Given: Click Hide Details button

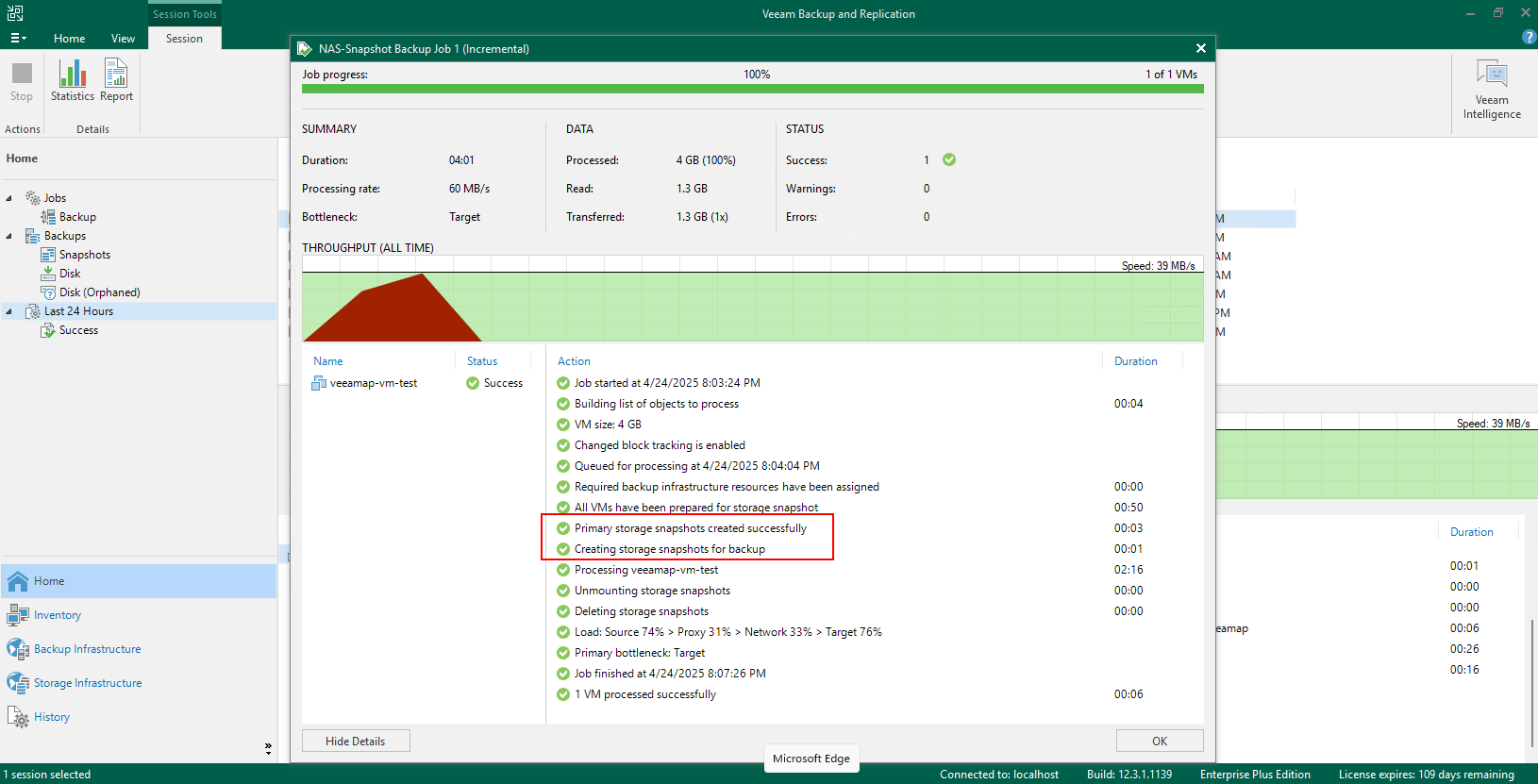Looking at the screenshot, I should click(356, 741).
